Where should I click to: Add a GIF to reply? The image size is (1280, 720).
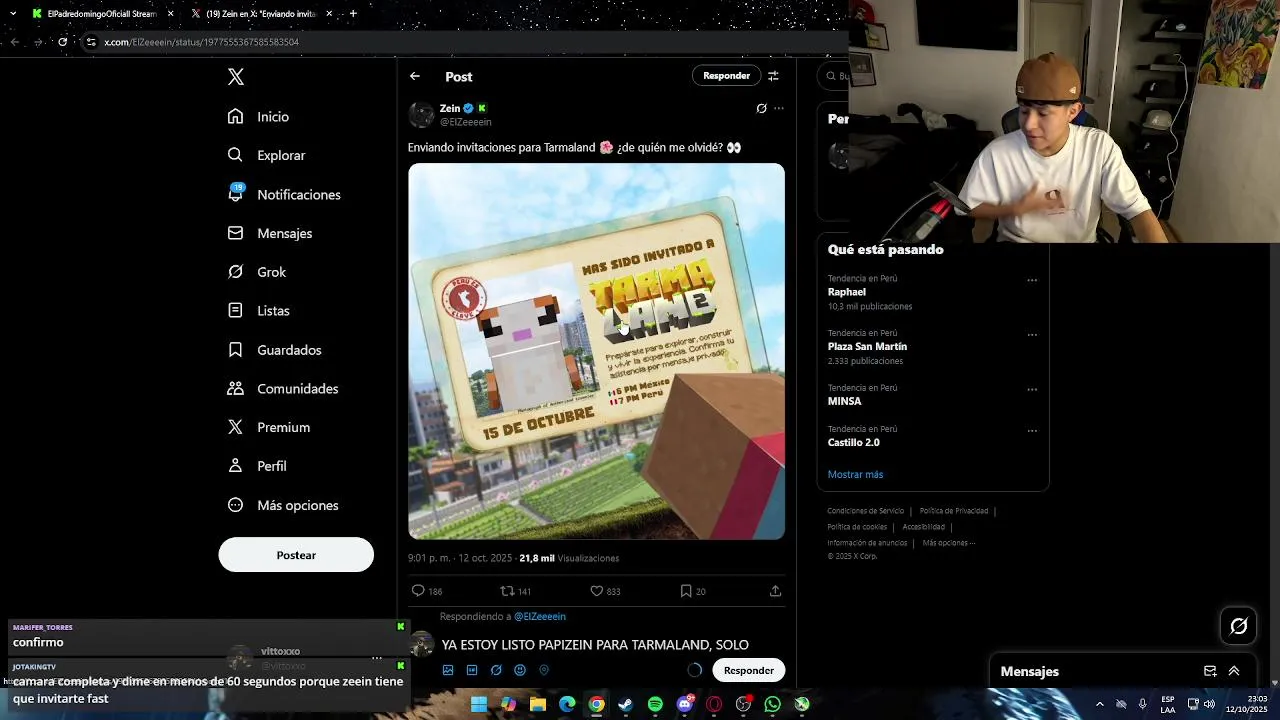pyautogui.click(x=472, y=670)
